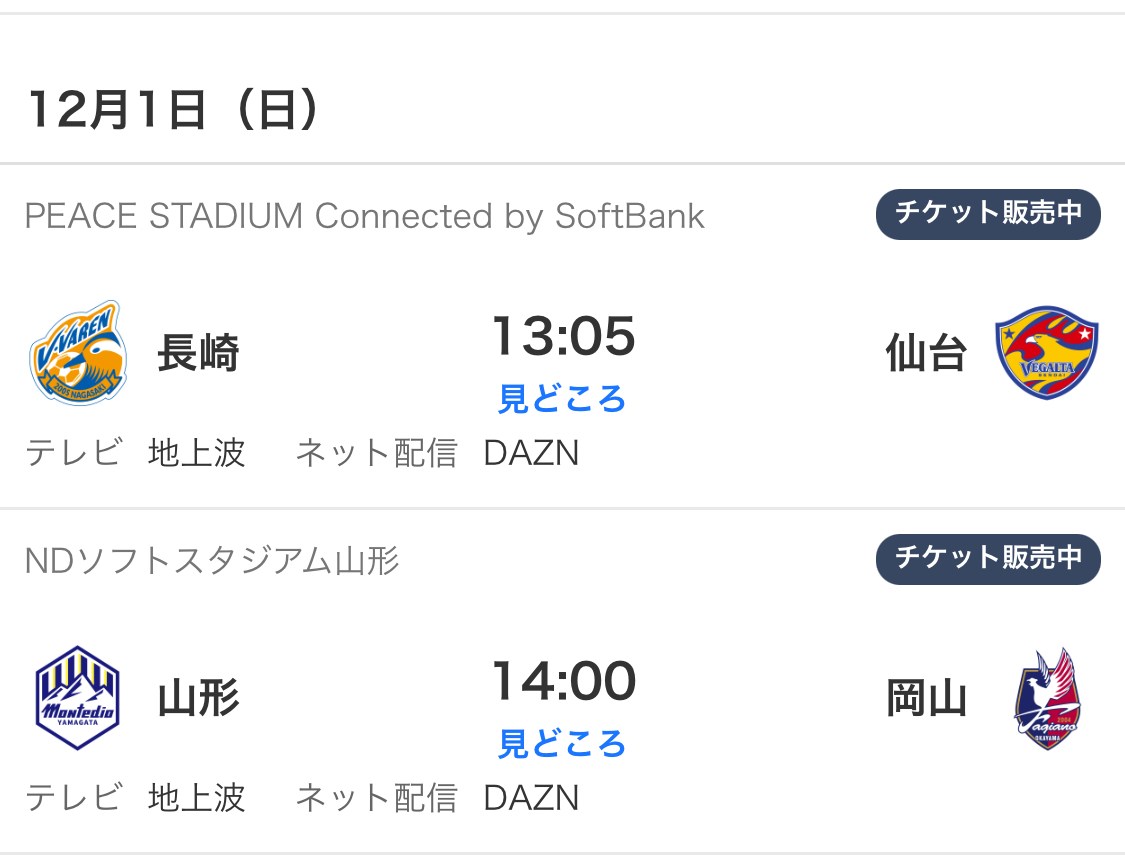Screen dimensions: 1125x855
Task: Open 見どころ link under the 13:05 kickoff
Action: [562, 399]
